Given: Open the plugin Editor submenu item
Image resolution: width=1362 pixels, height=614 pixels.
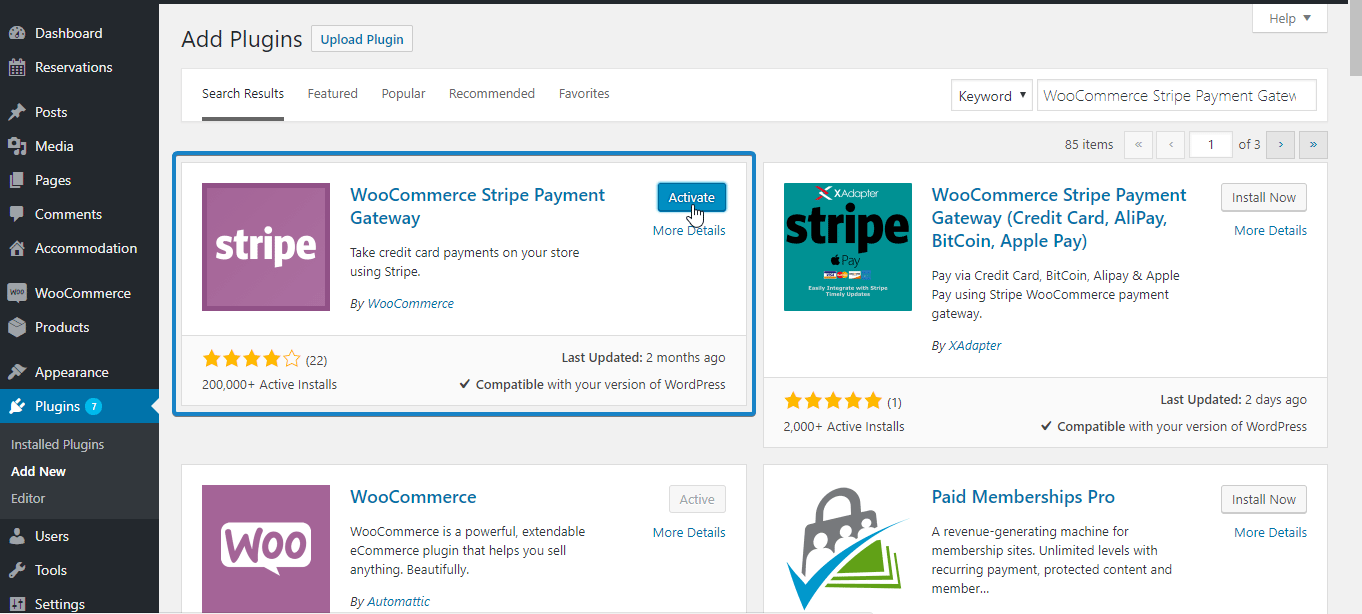Looking at the screenshot, I should 28,498.
